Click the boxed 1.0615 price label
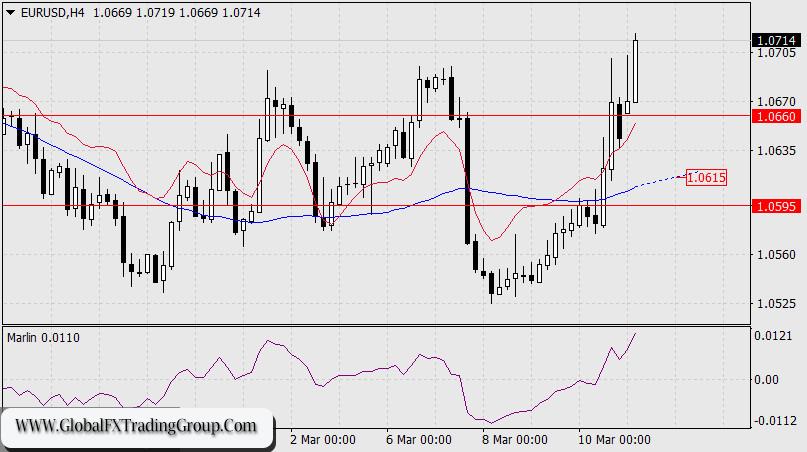Image resolution: width=807 pixels, height=452 pixels. pos(706,178)
